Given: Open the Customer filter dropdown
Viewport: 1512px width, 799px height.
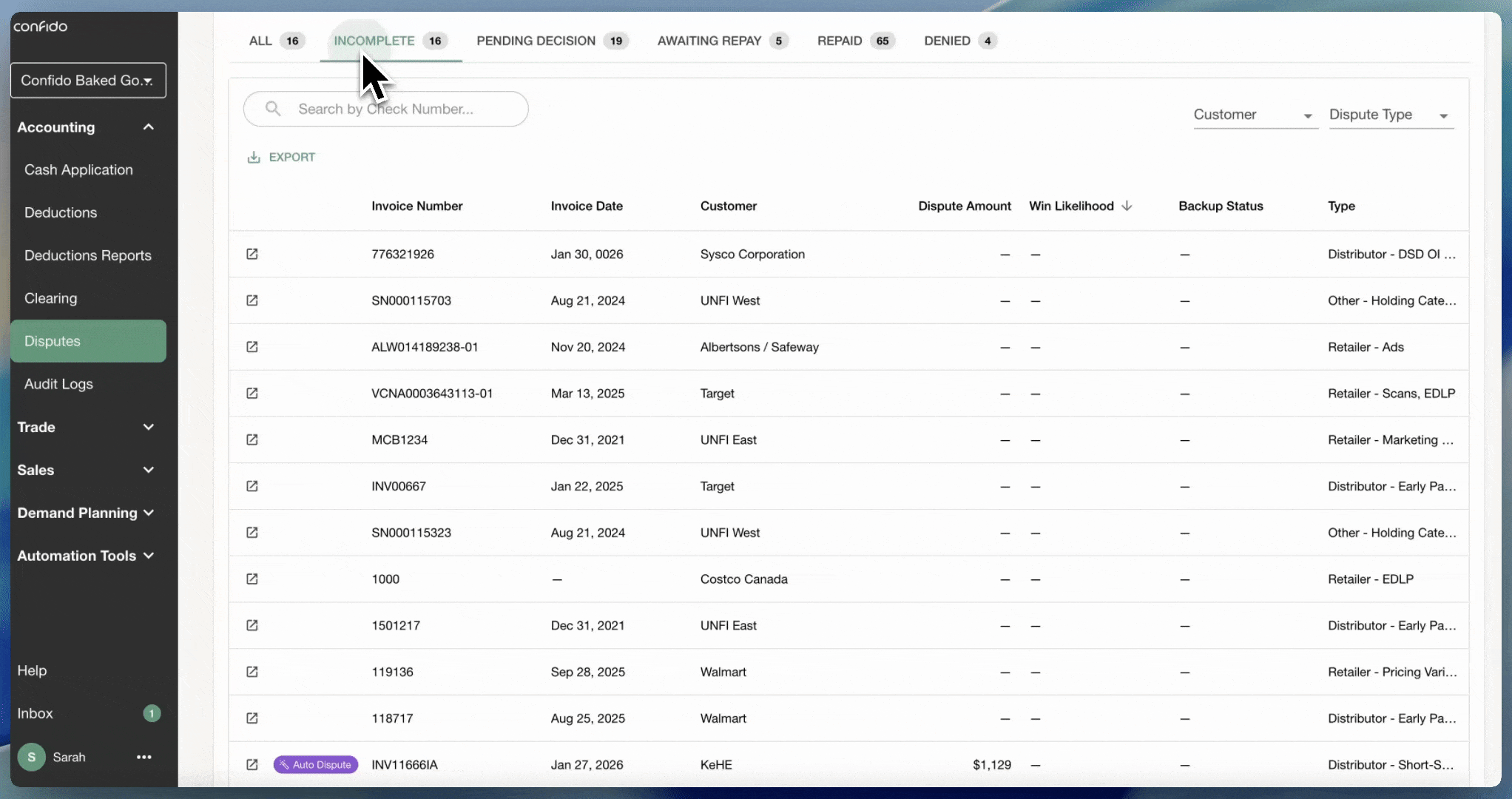Looking at the screenshot, I should (1255, 115).
